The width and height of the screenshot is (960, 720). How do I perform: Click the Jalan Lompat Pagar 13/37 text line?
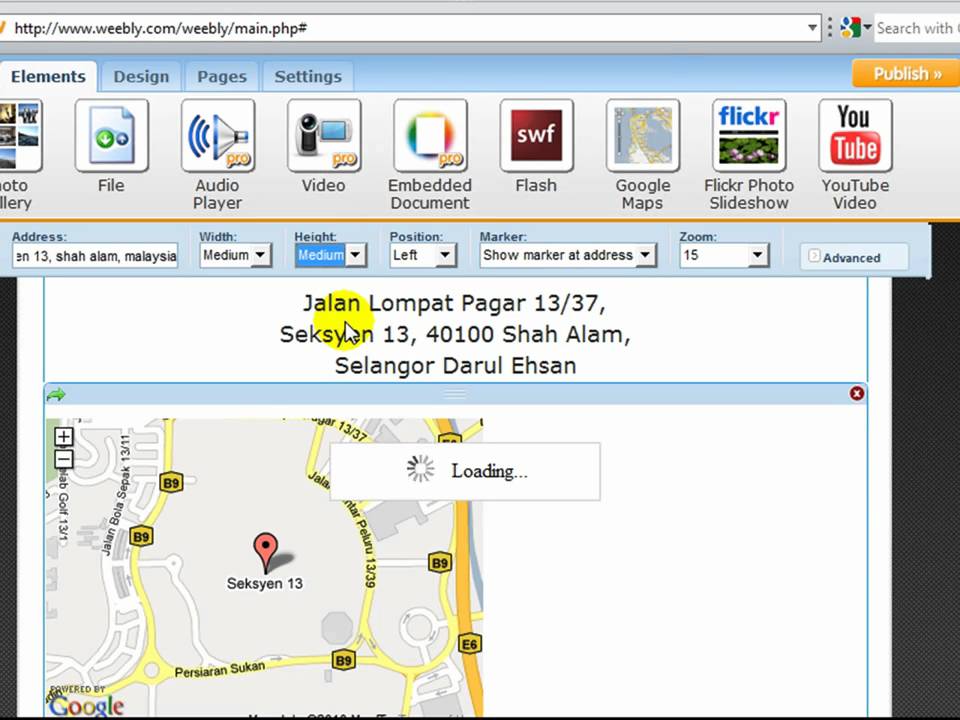click(x=455, y=303)
